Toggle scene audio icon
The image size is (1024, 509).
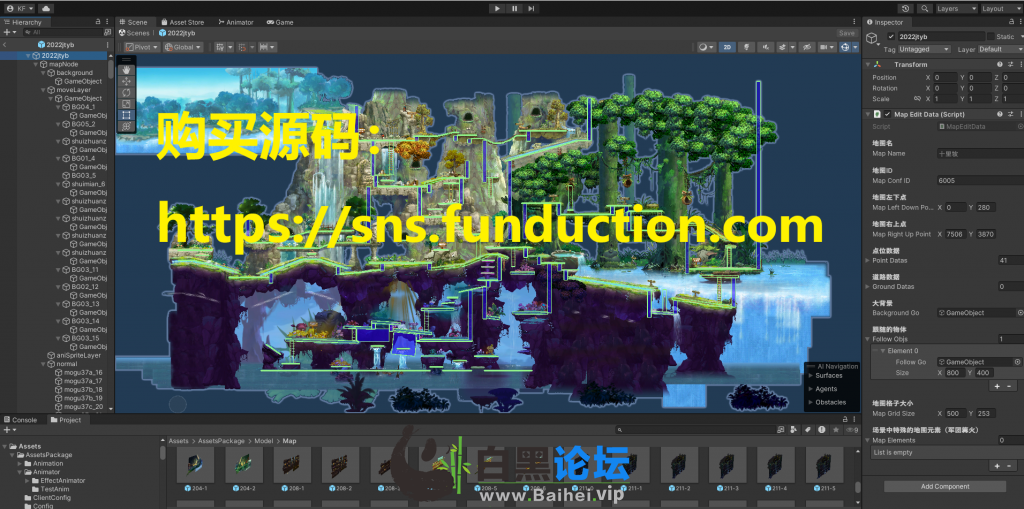[x=765, y=47]
